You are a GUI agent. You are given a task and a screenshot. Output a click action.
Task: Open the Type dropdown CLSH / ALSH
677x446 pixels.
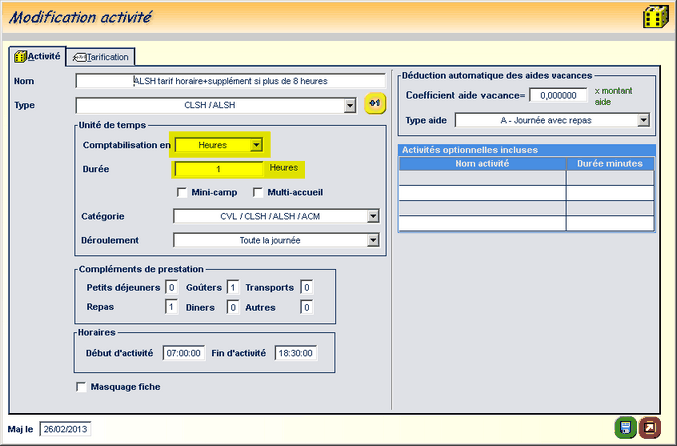[349, 104]
